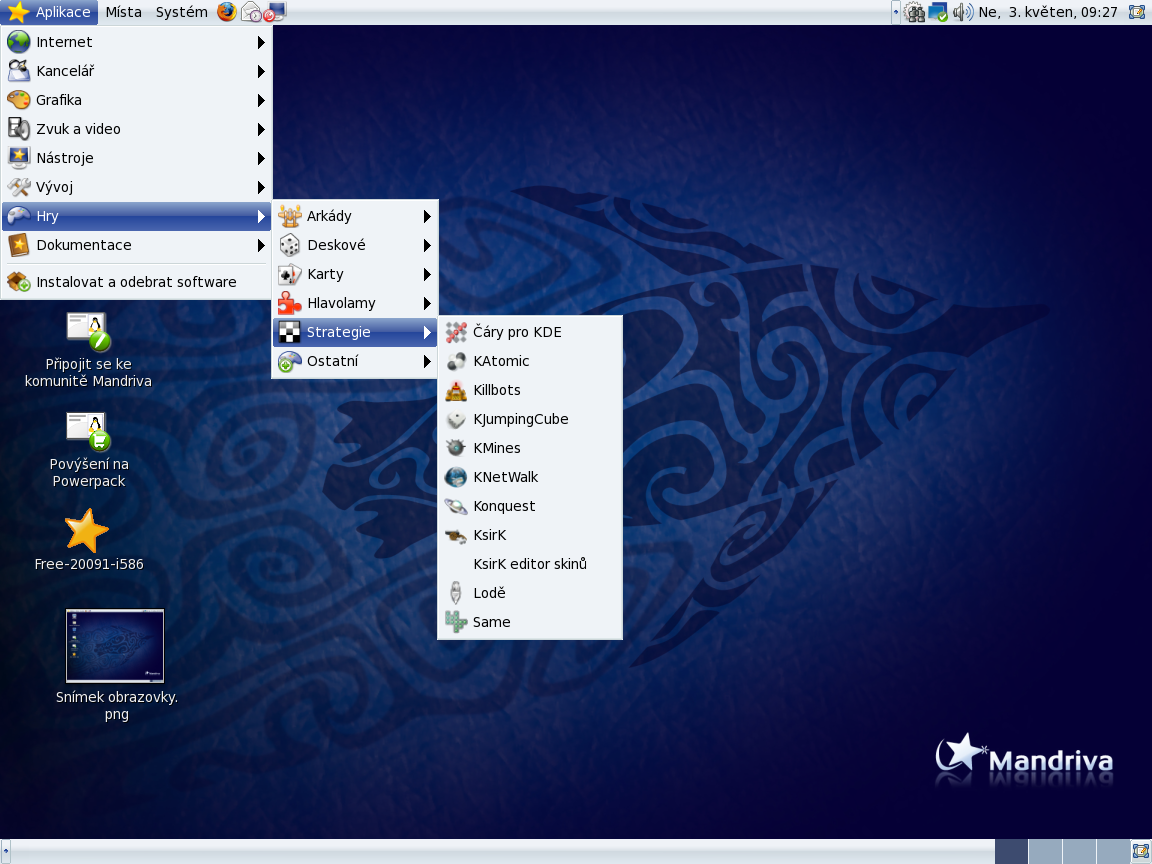
Task: Expand the Kancelář submenu
Action: pyautogui.click(x=136, y=71)
